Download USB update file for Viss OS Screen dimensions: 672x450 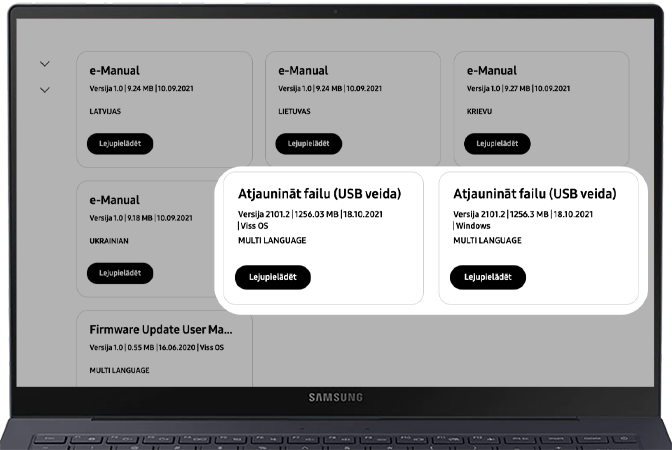[x=272, y=277]
